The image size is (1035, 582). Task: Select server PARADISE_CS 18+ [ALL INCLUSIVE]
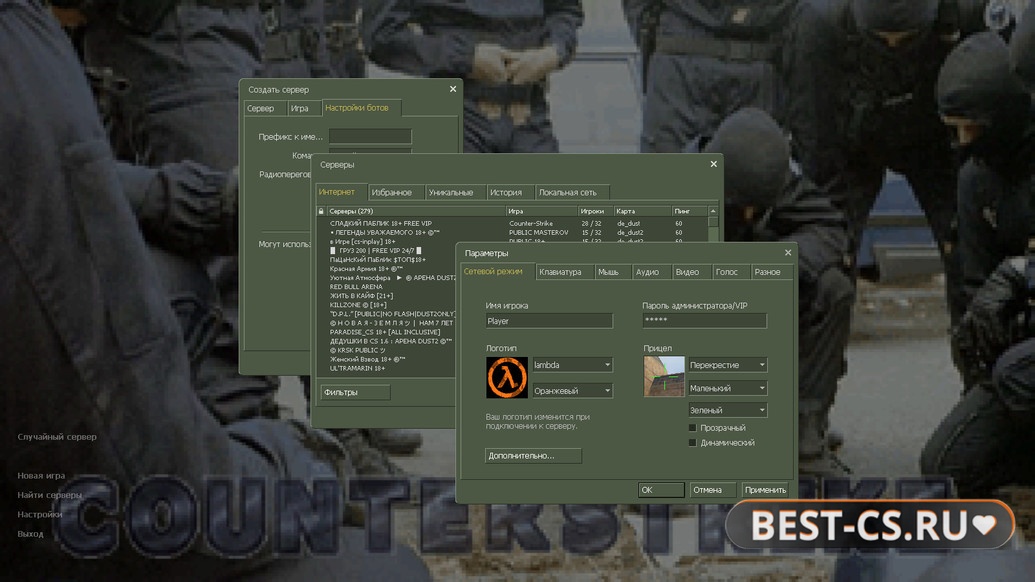tap(386, 332)
